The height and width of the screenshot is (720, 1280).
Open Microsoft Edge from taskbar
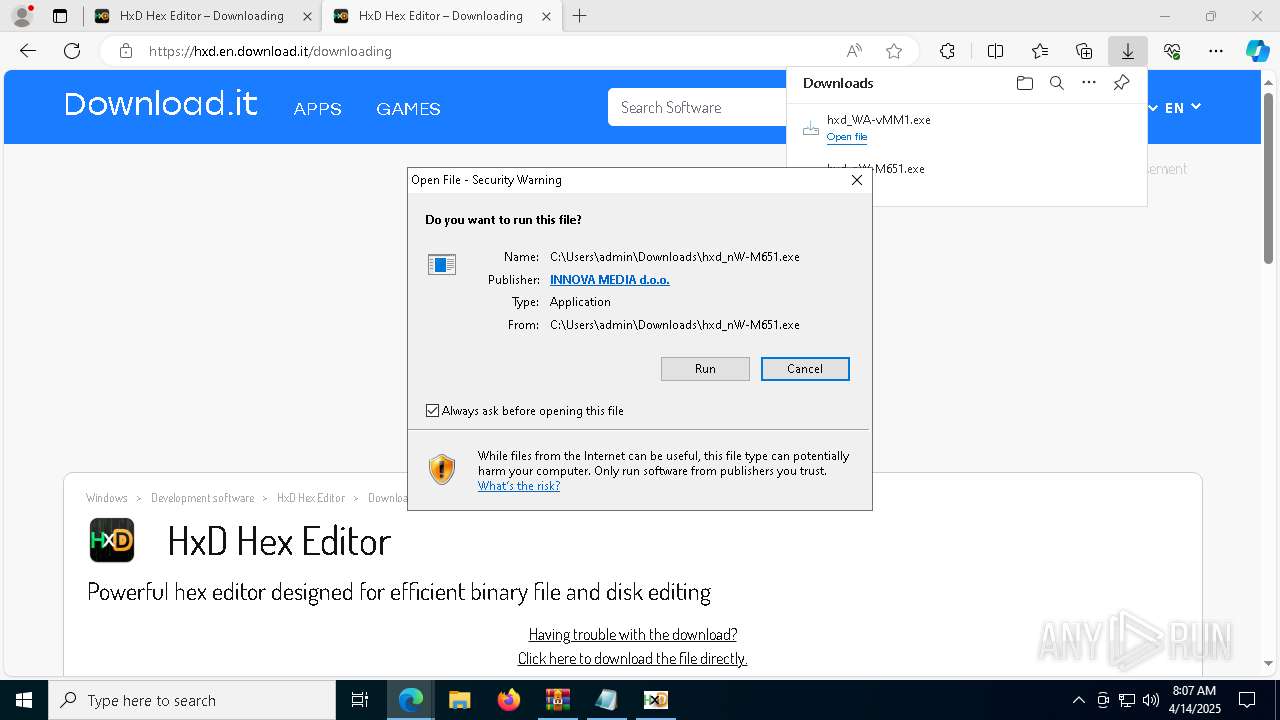(411, 700)
